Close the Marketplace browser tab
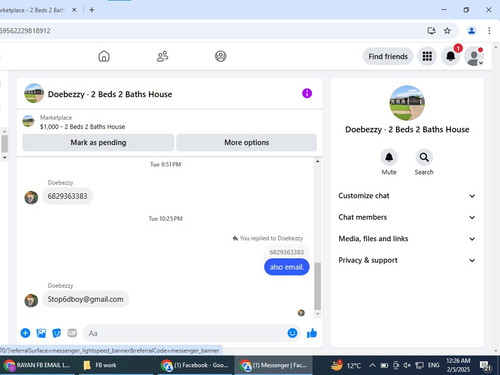 point(74,10)
